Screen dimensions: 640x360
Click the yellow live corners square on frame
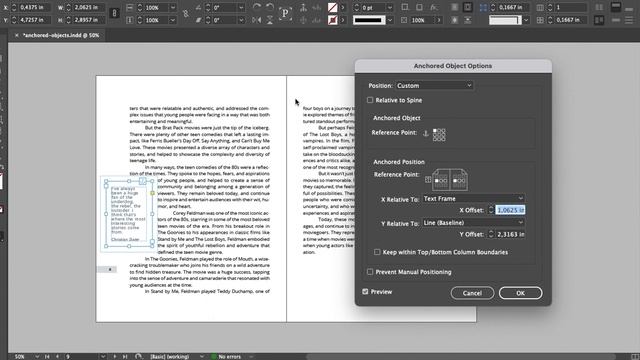pyautogui.click(x=152, y=193)
